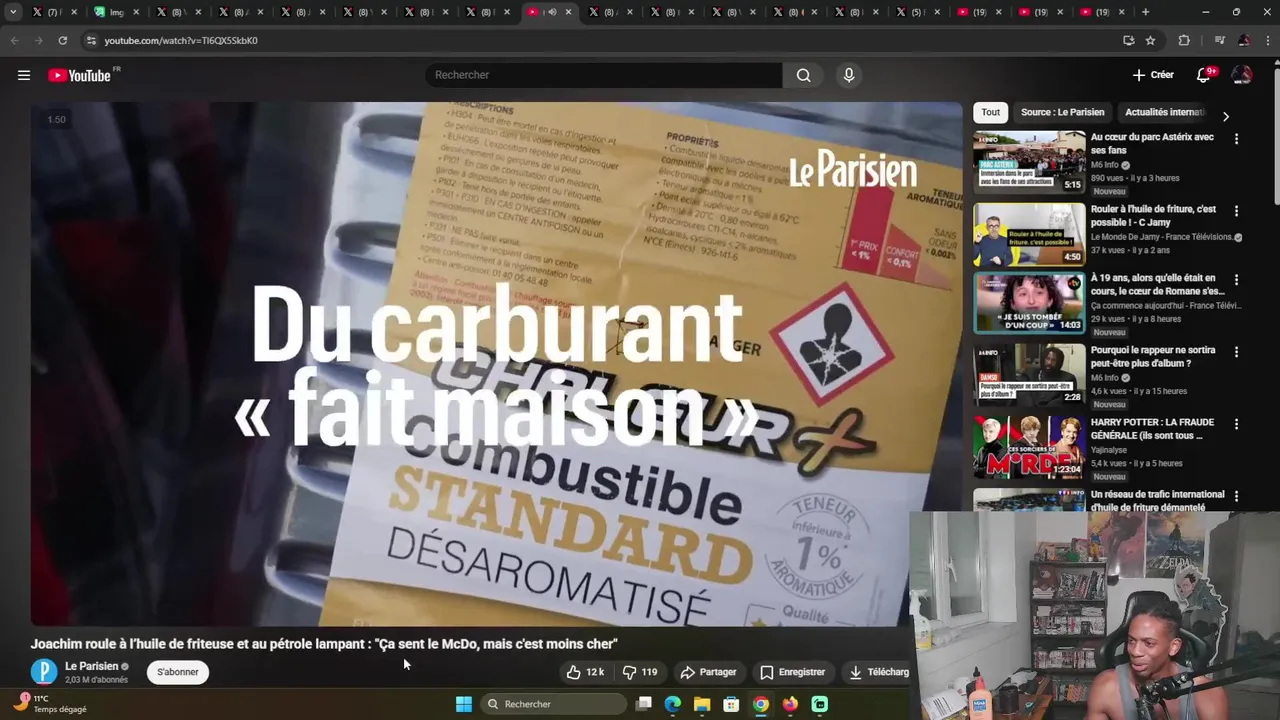1280x720 pixels.
Task: Click the magnifier search button on YouTube
Action: [804, 75]
